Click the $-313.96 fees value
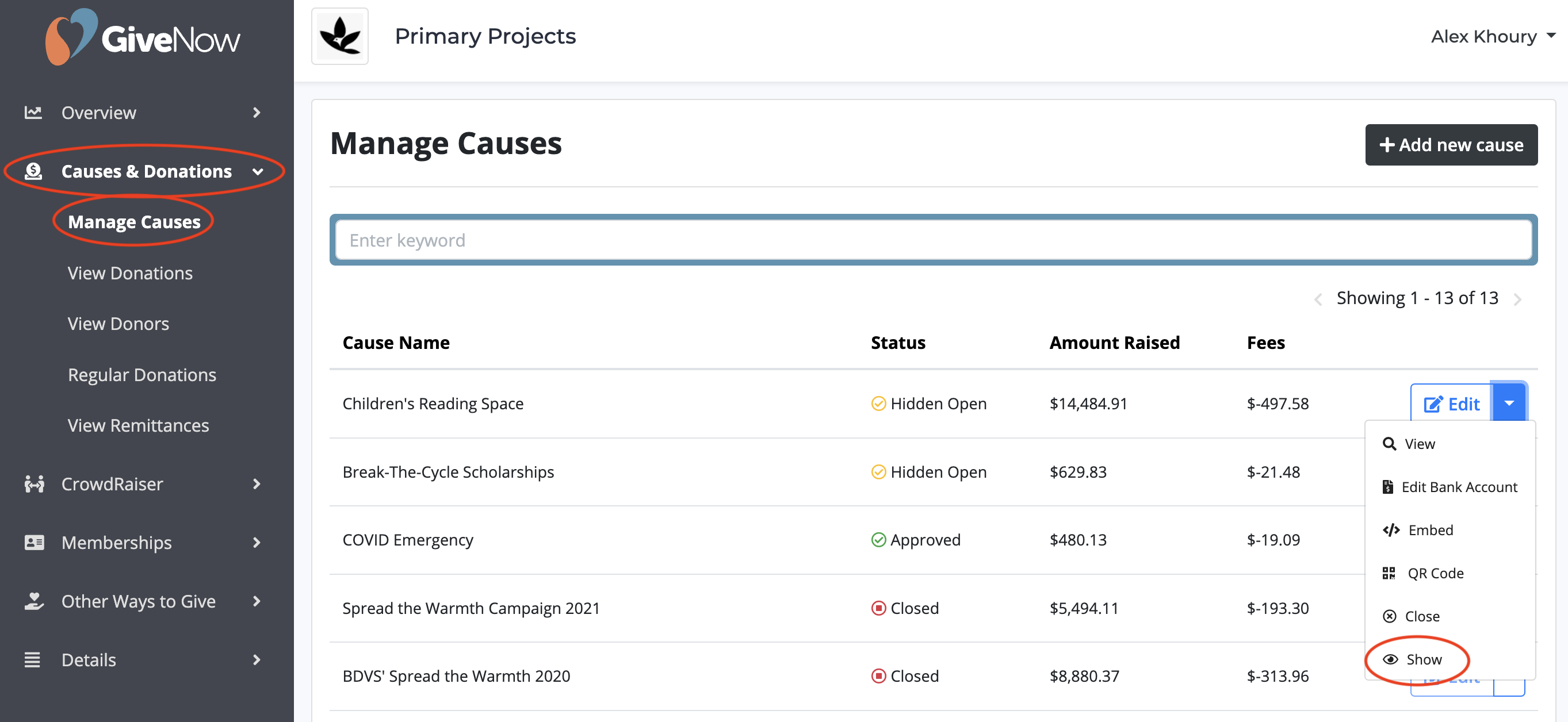The image size is (1568, 722). point(1277,677)
